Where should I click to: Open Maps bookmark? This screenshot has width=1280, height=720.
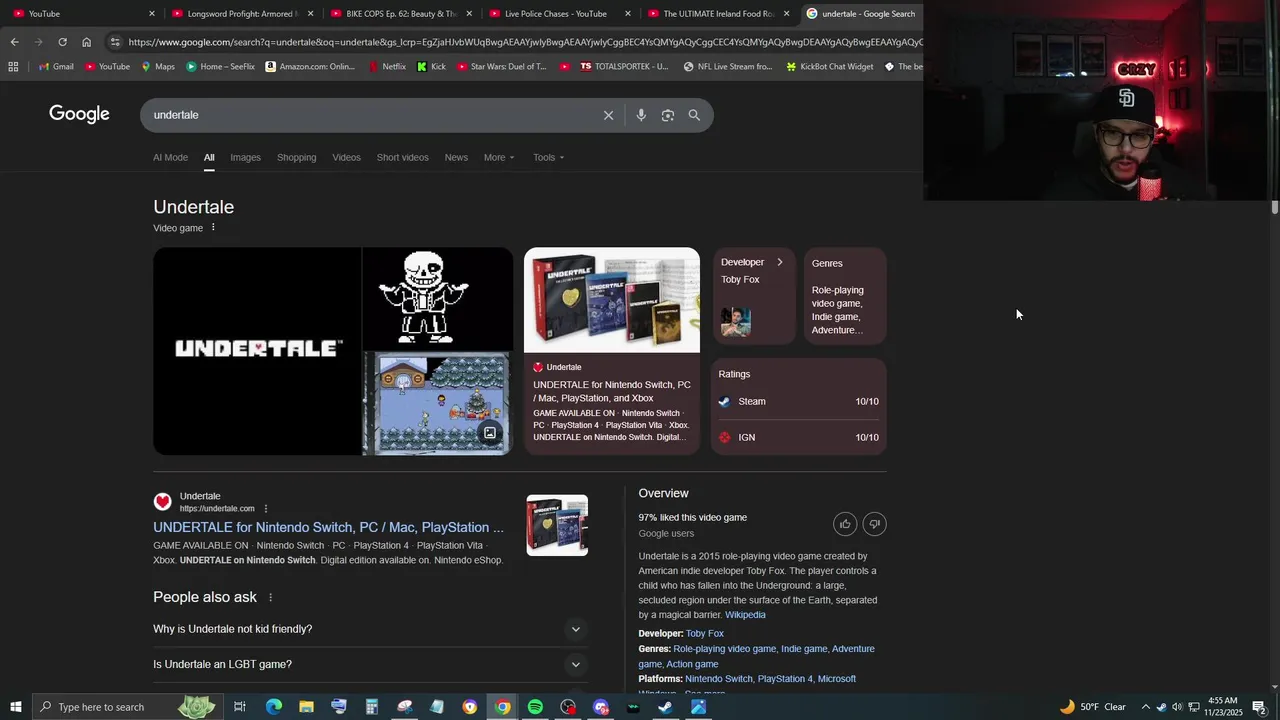click(157, 67)
